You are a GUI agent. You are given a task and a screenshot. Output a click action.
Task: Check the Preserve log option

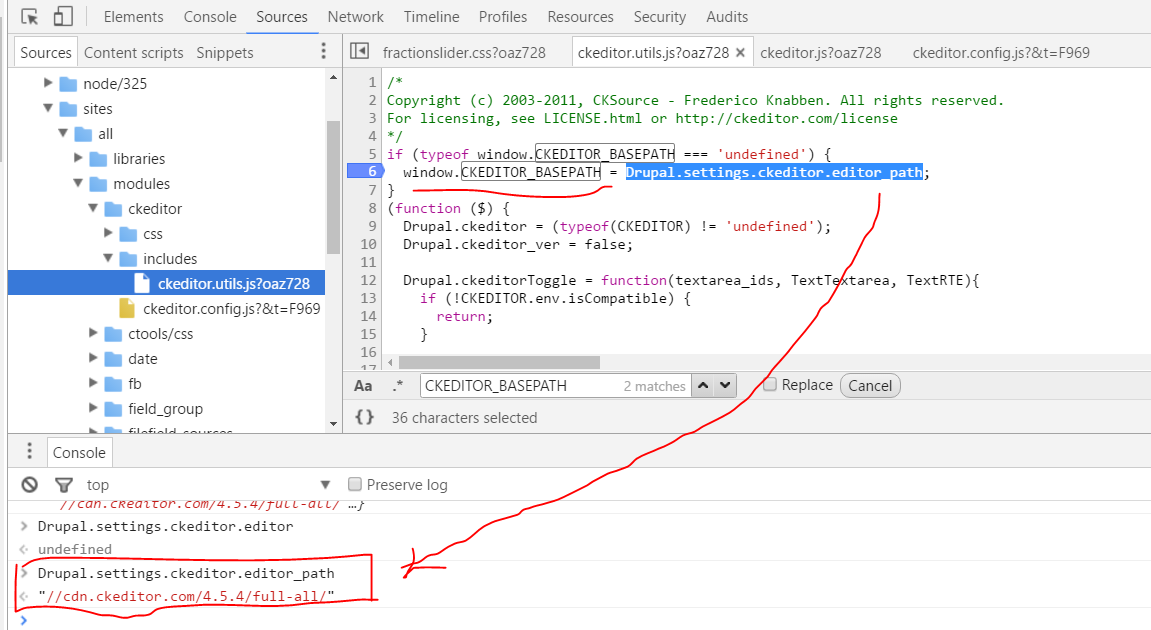pos(354,485)
